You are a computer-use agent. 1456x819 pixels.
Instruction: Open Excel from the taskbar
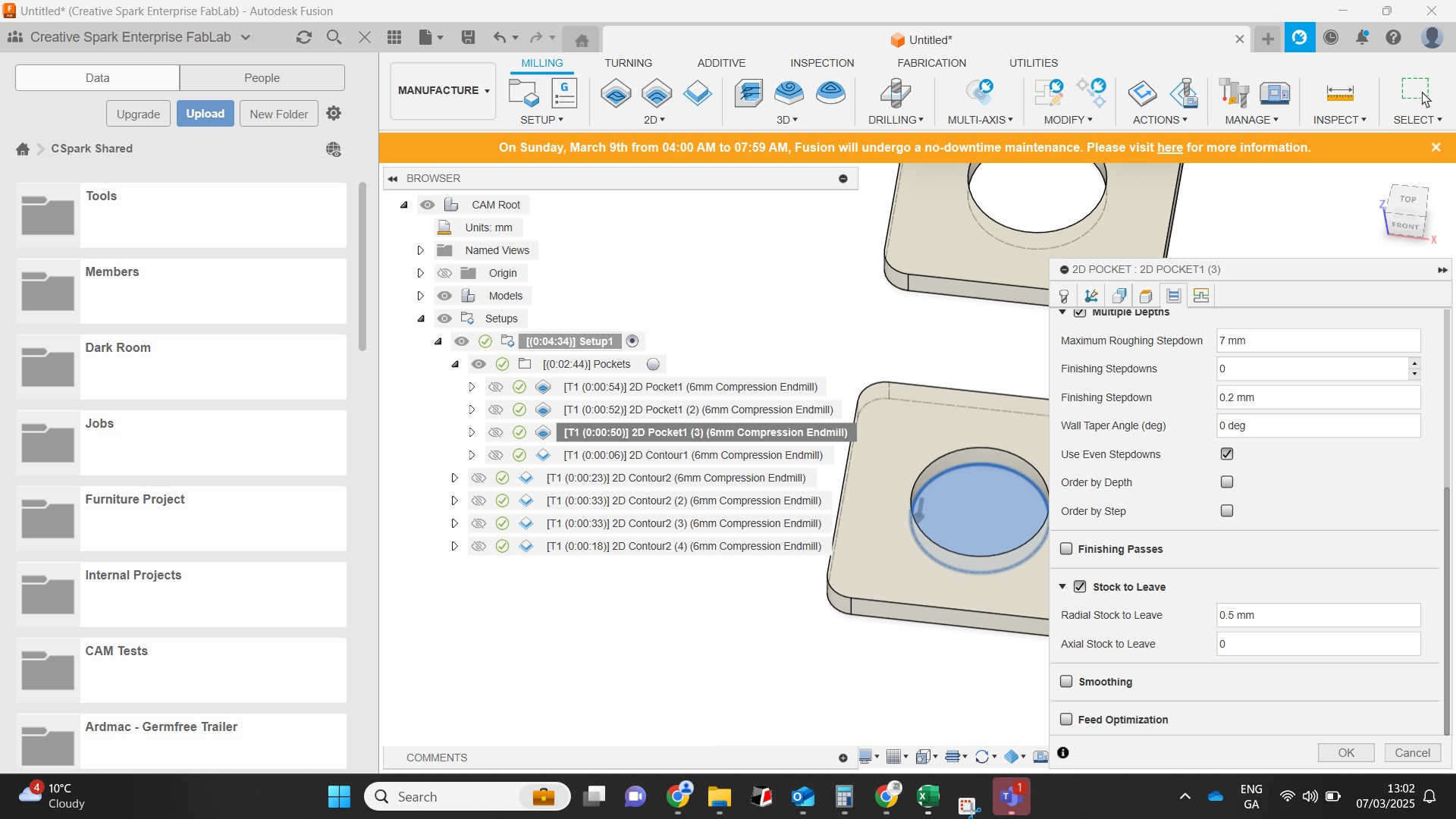(928, 796)
